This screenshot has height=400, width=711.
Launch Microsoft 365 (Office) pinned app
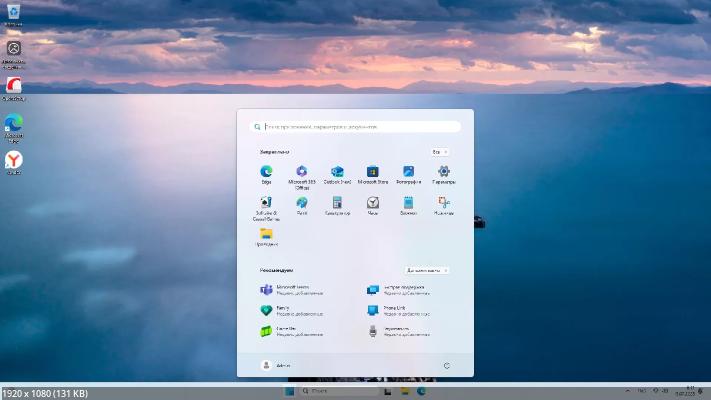(302, 177)
